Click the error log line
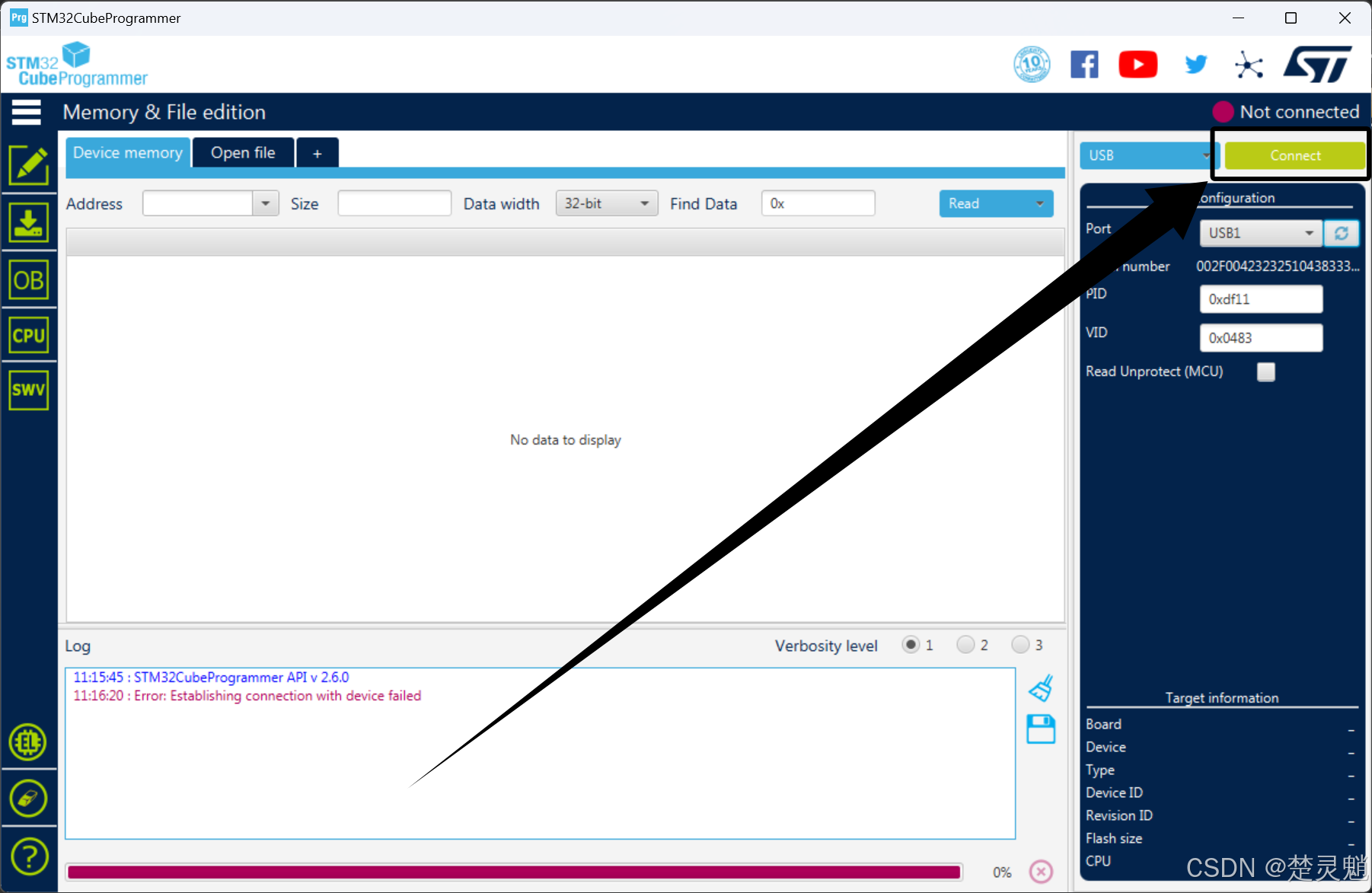 [247, 696]
